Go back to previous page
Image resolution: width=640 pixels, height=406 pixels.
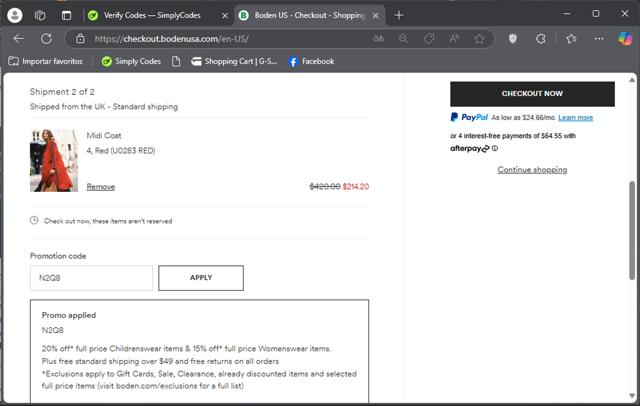click(18, 39)
